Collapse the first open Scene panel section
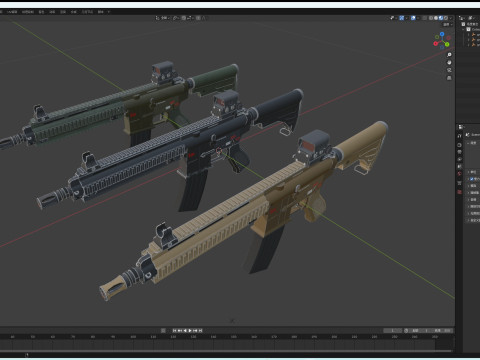 468,143
